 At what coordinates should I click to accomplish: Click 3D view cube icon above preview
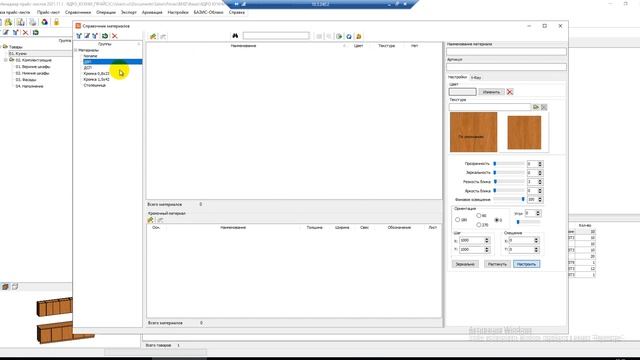tap(5, 287)
